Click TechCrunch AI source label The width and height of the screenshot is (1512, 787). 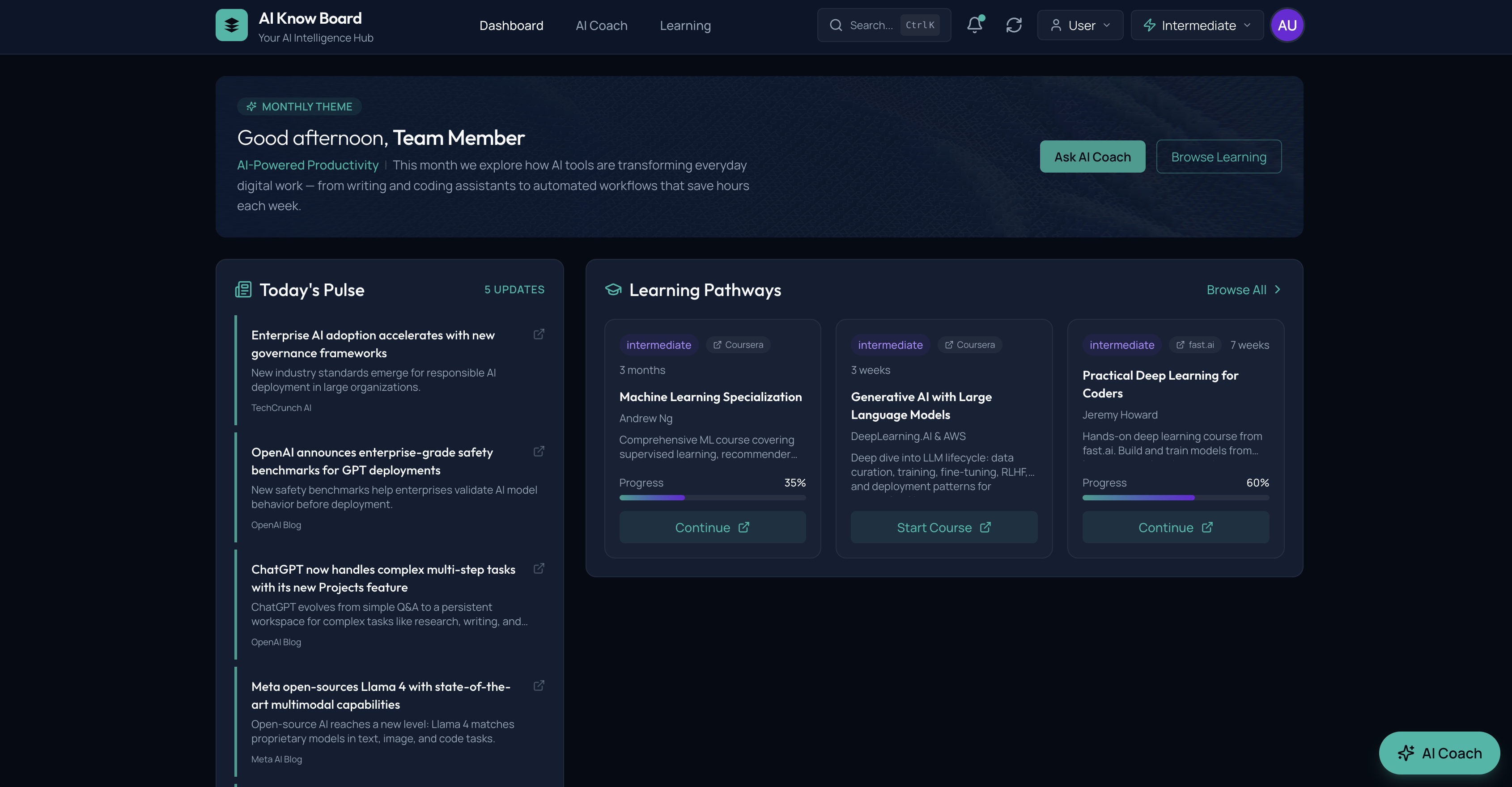[281, 407]
